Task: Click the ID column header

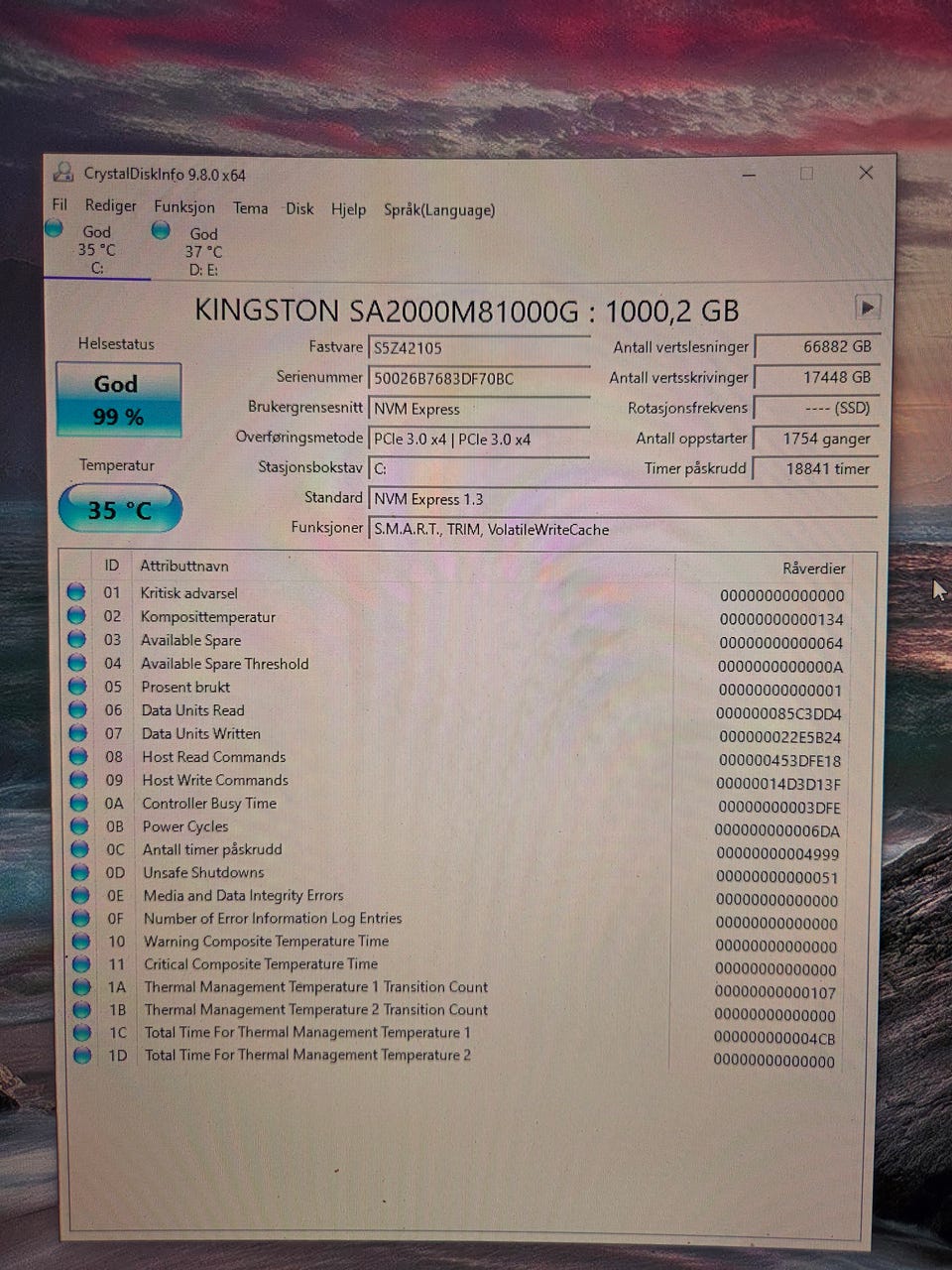Action: pos(112,566)
